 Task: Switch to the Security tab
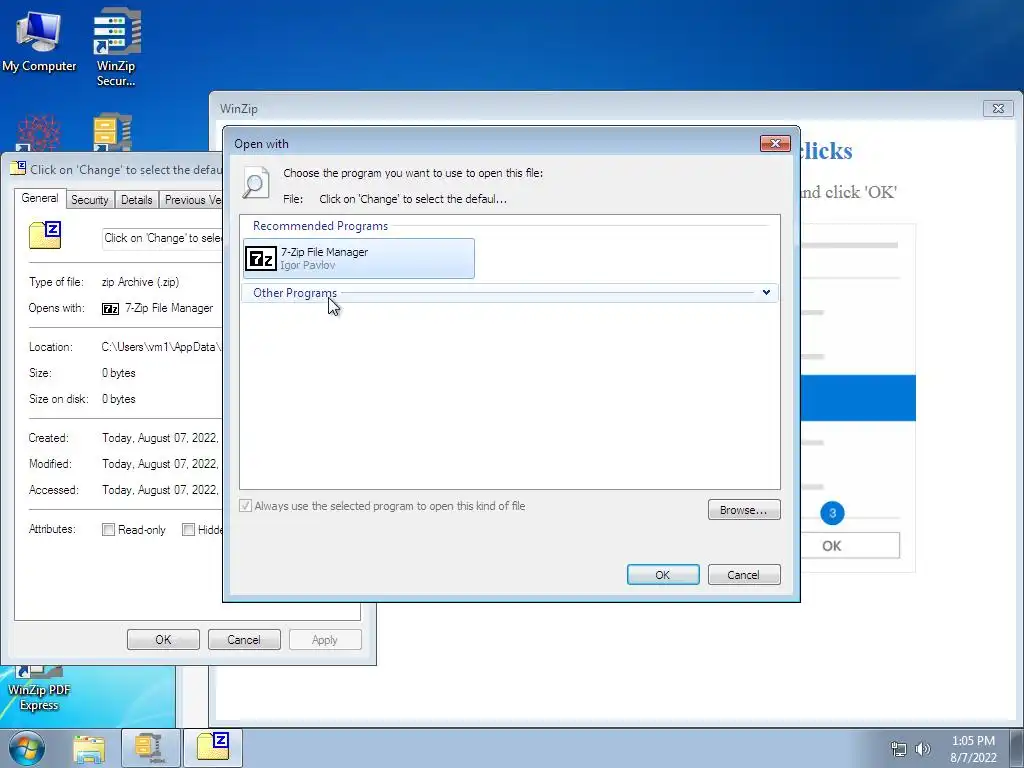(x=89, y=200)
